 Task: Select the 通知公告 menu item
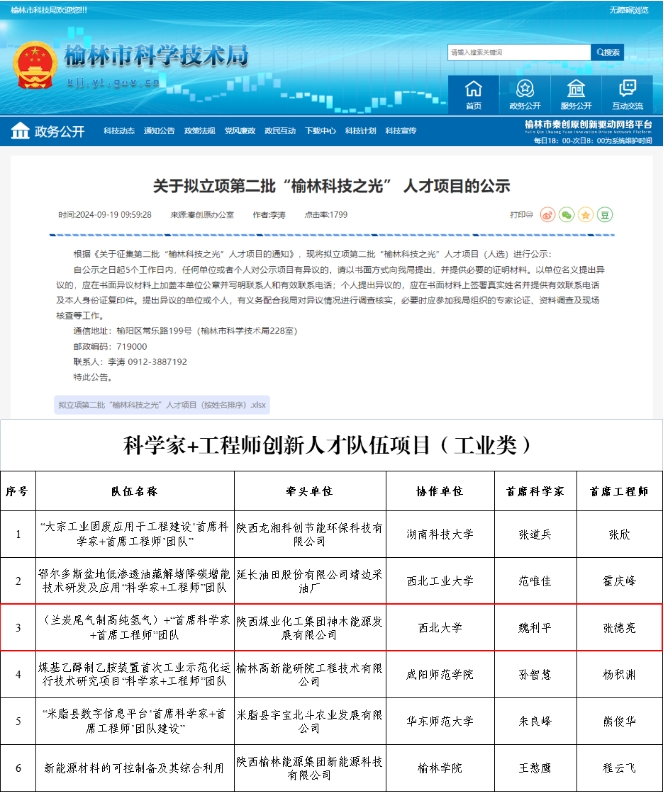[159, 131]
